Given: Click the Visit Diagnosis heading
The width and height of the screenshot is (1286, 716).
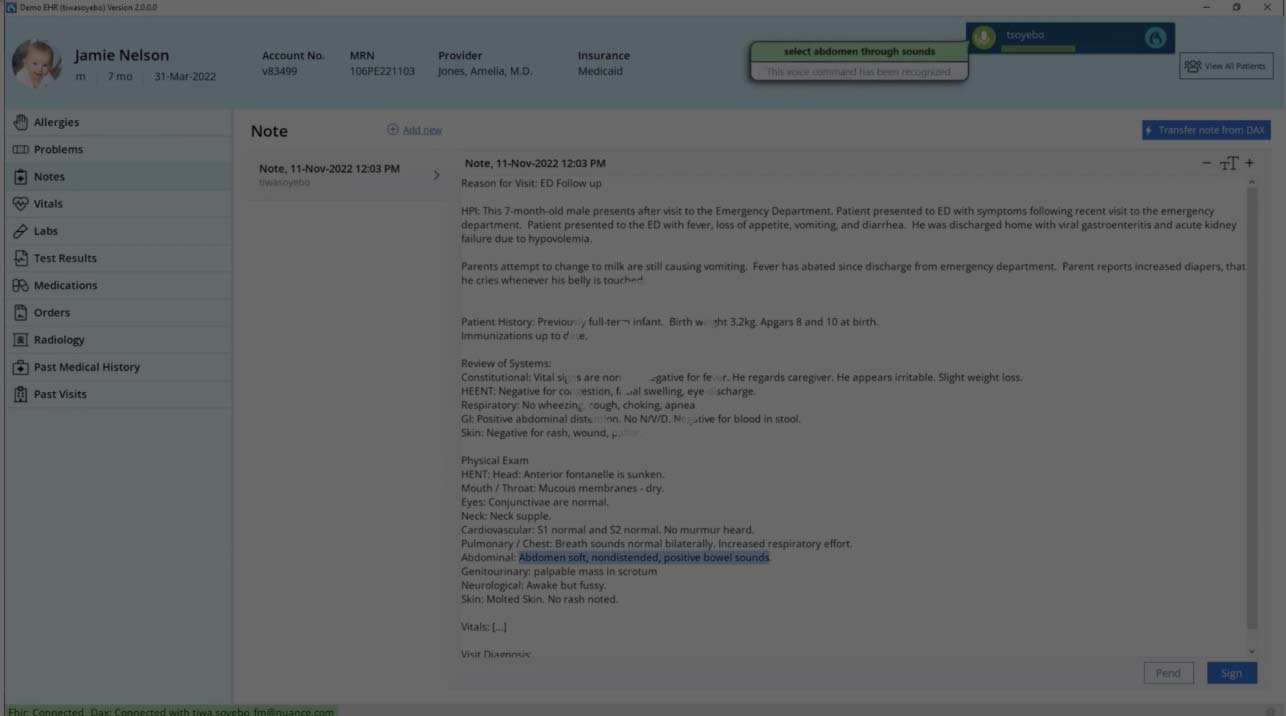Looking at the screenshot, I should click(x=496, y=654).
